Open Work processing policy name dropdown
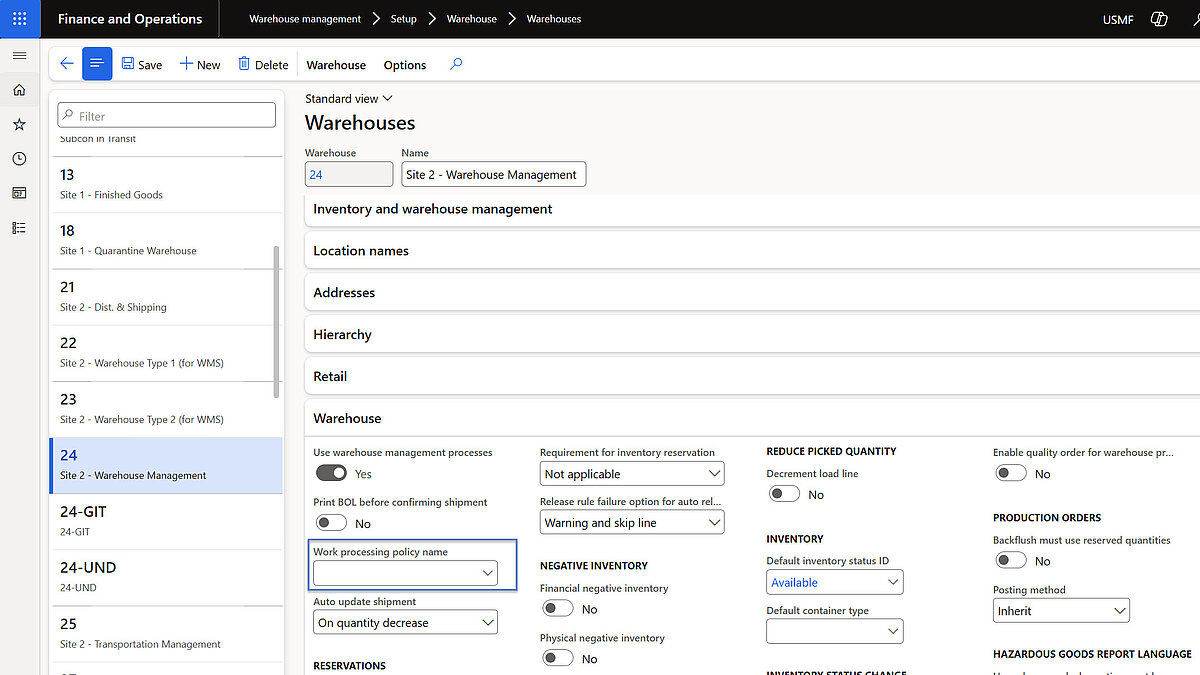The height and width of the screenshot is (675, 1200). coord(488,573)
